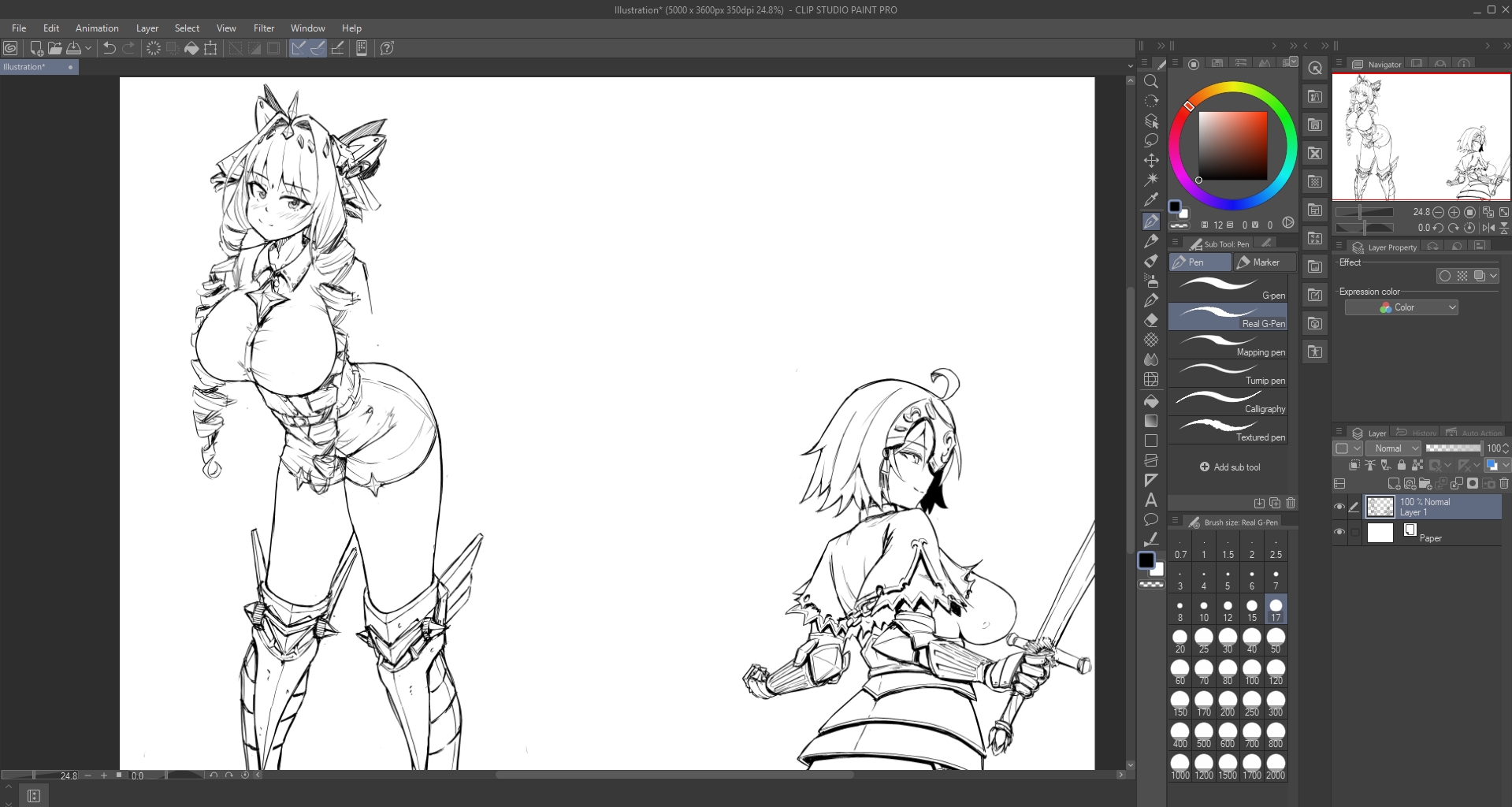
Task: Select the Gradient tool
Action: pos(1151,421)
